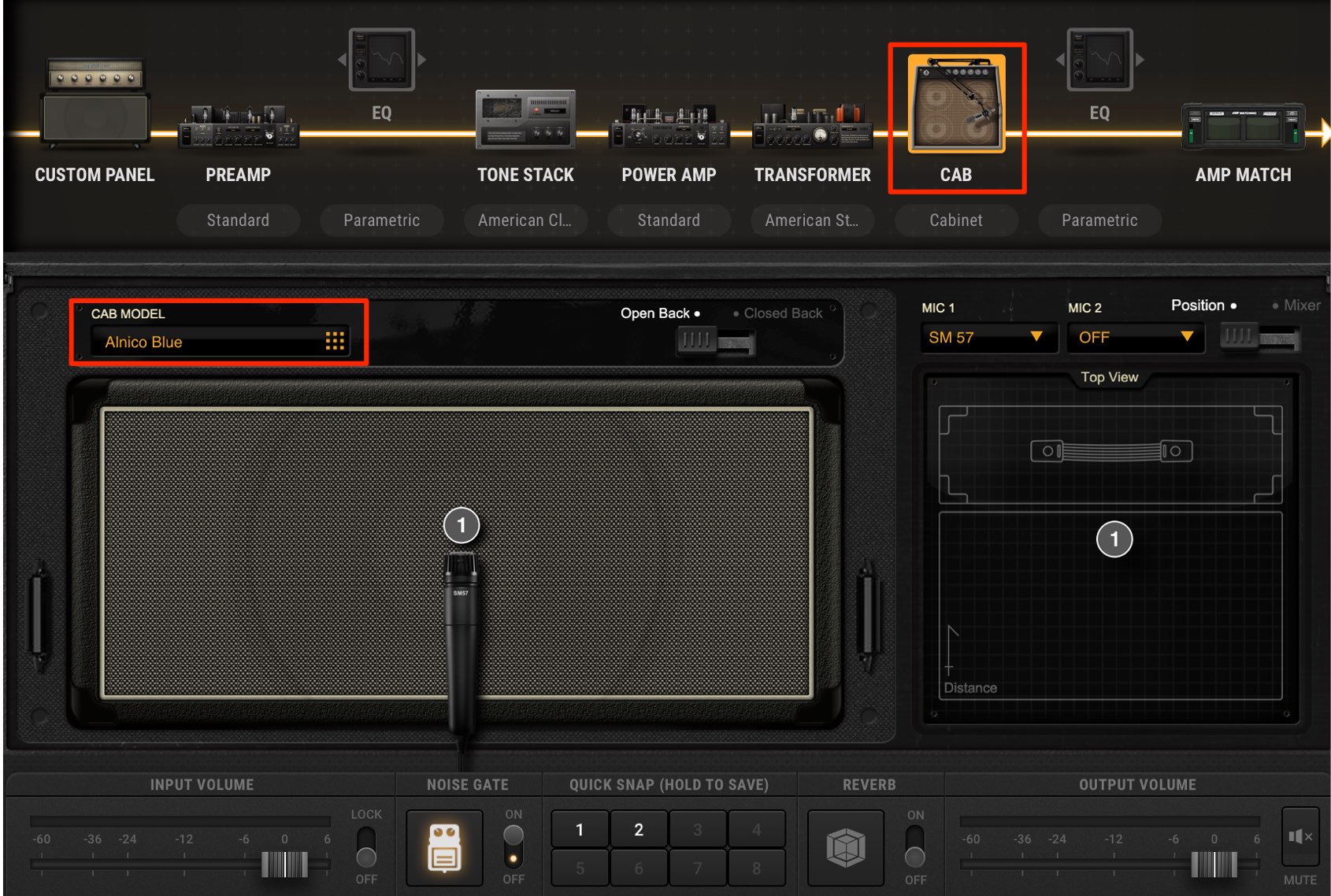Click the Output Volume slider handle

pos(1214,864)
